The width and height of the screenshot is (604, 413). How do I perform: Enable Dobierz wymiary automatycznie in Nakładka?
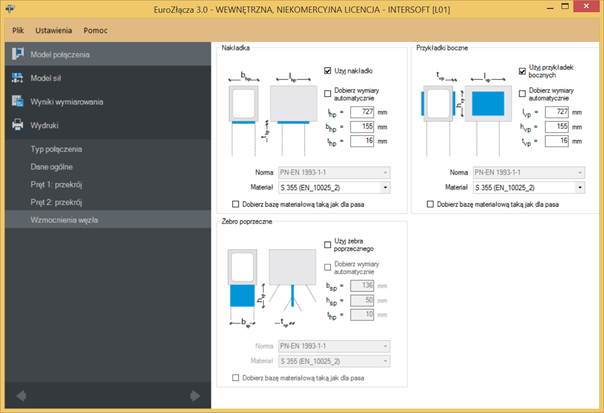(327, 94)
